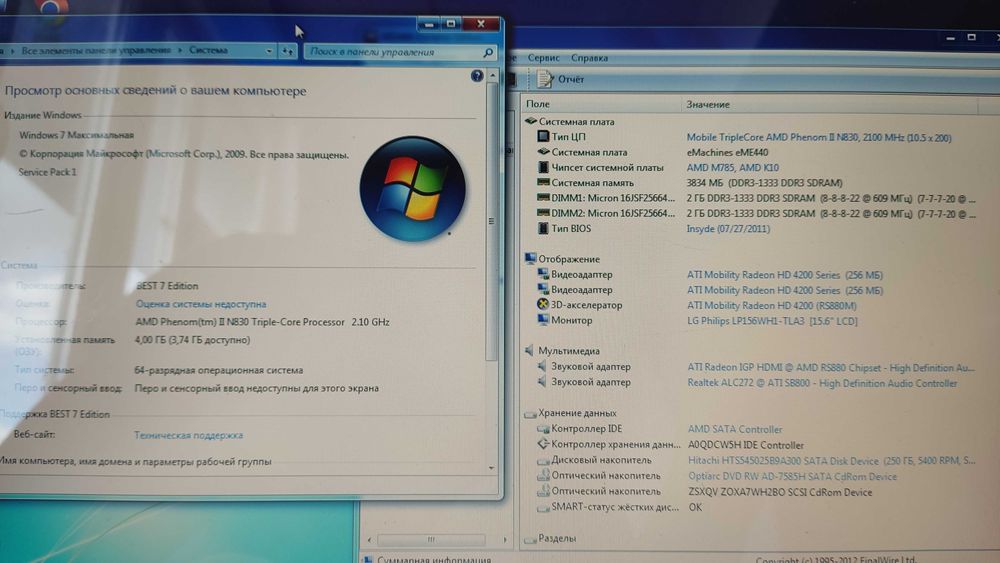Select the 64-разрядная операционная система text
This screenshot has height=563, width=1000.
[x=219, y=370]
